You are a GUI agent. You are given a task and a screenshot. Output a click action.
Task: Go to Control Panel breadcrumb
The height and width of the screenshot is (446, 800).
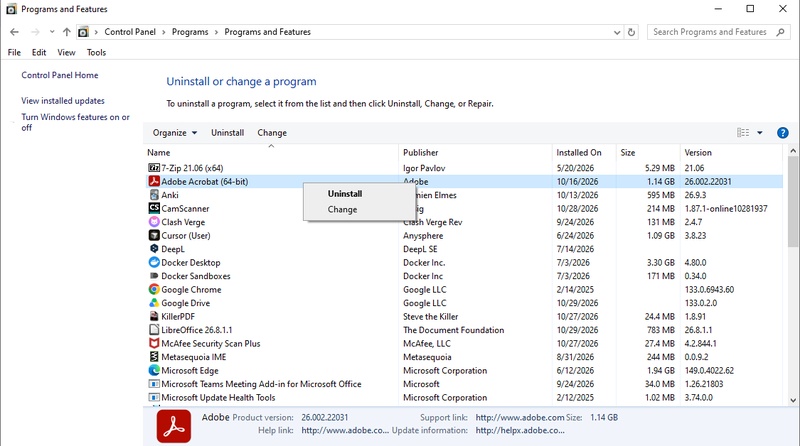(130, 32)
